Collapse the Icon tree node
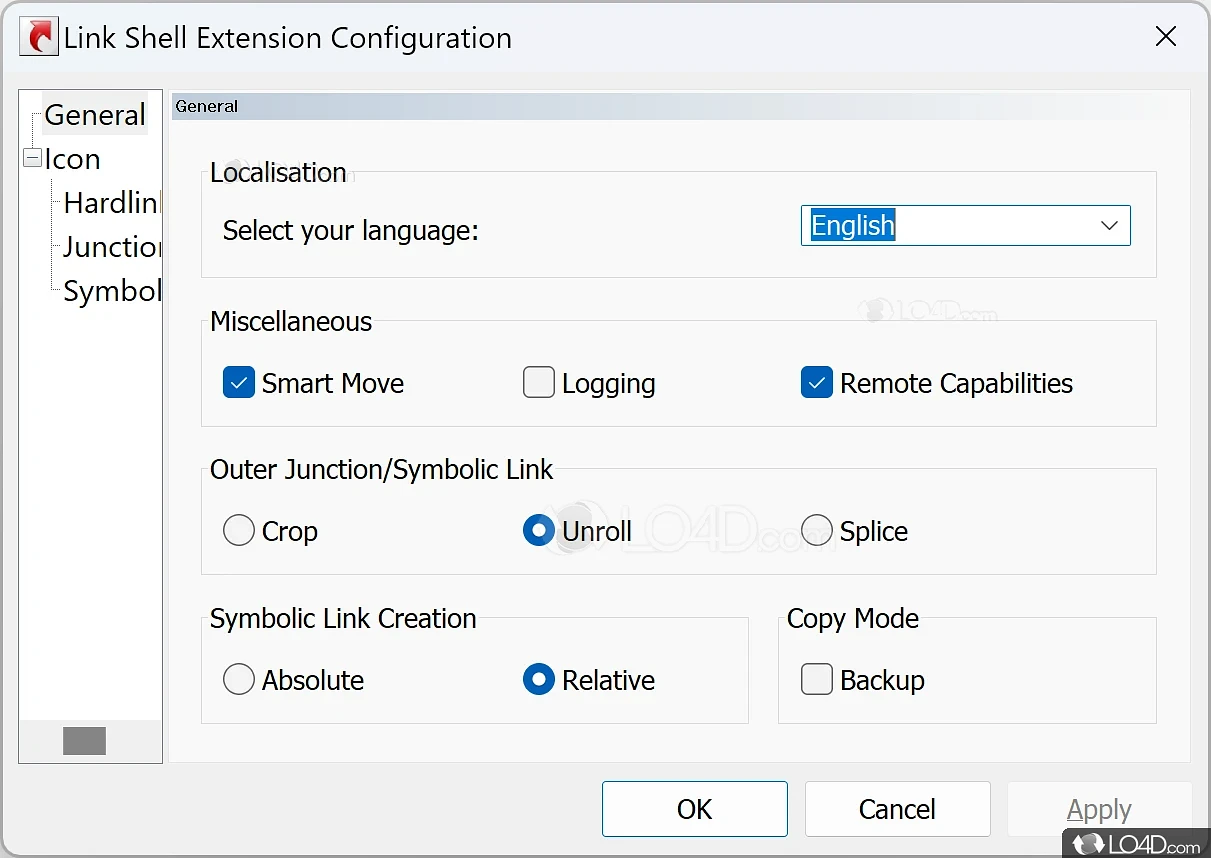 (32, 159)
